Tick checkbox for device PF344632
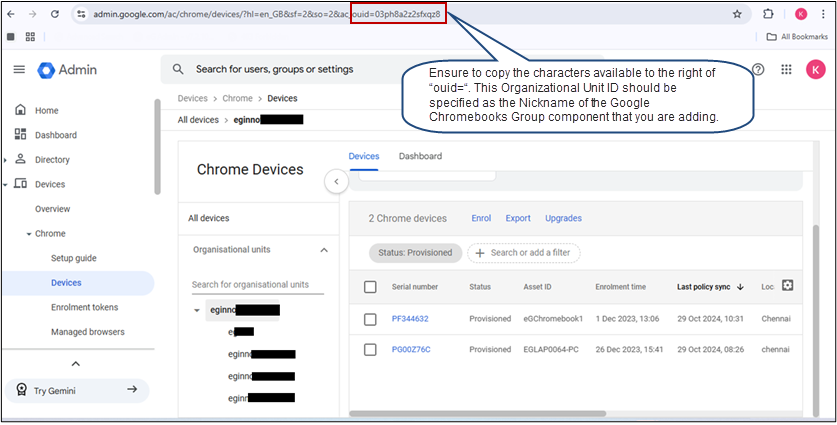The image size is (837, 425). 370,319
